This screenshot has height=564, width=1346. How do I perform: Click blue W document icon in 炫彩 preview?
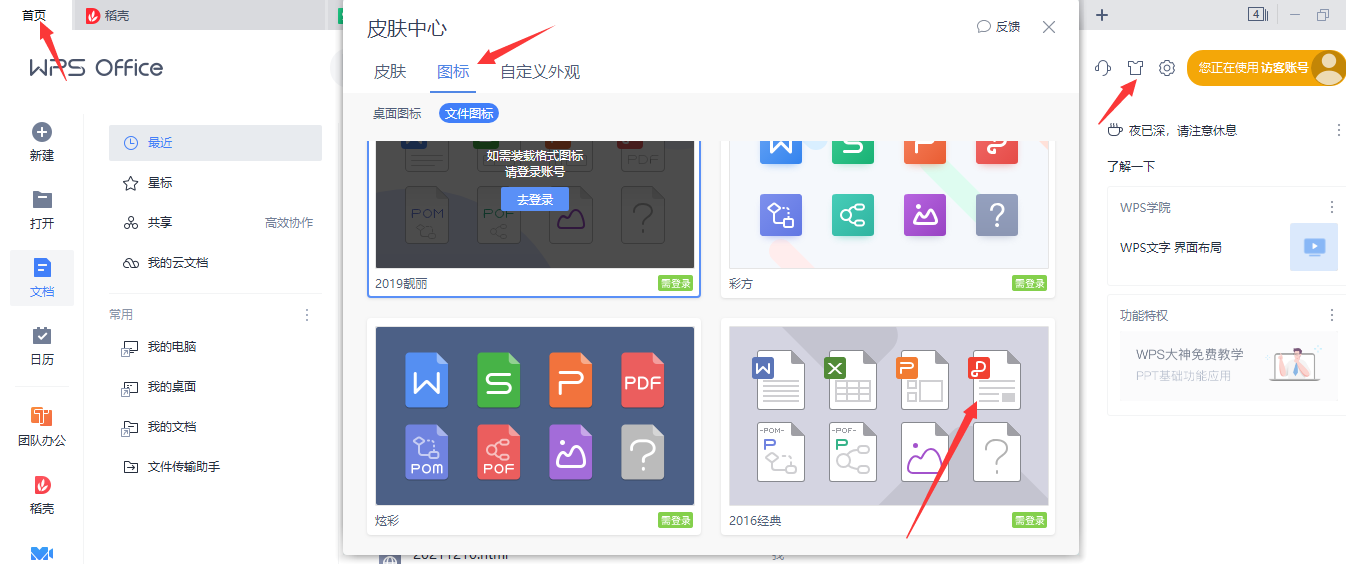427,379
